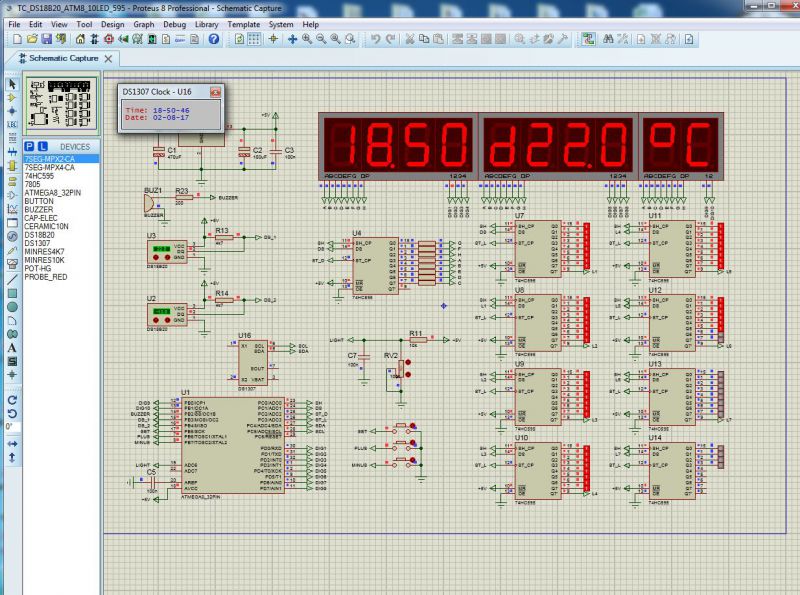
Task: Select the 2D box rectangle tool
Action: 12,293
